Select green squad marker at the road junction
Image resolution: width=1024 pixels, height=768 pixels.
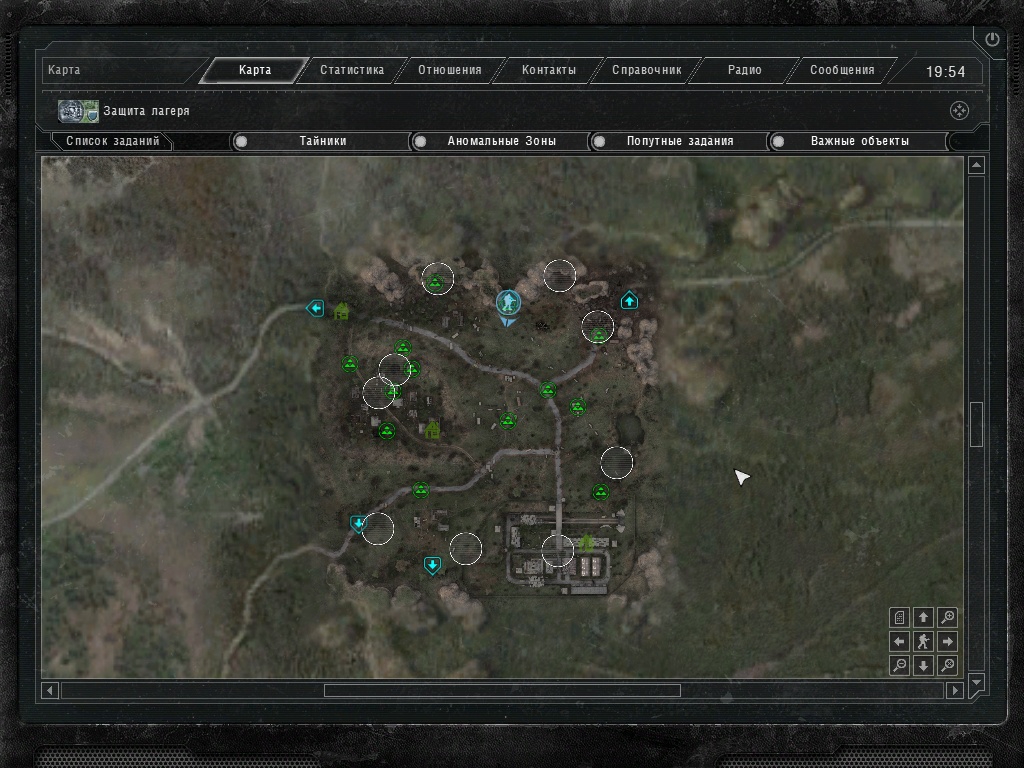point(548,391)
